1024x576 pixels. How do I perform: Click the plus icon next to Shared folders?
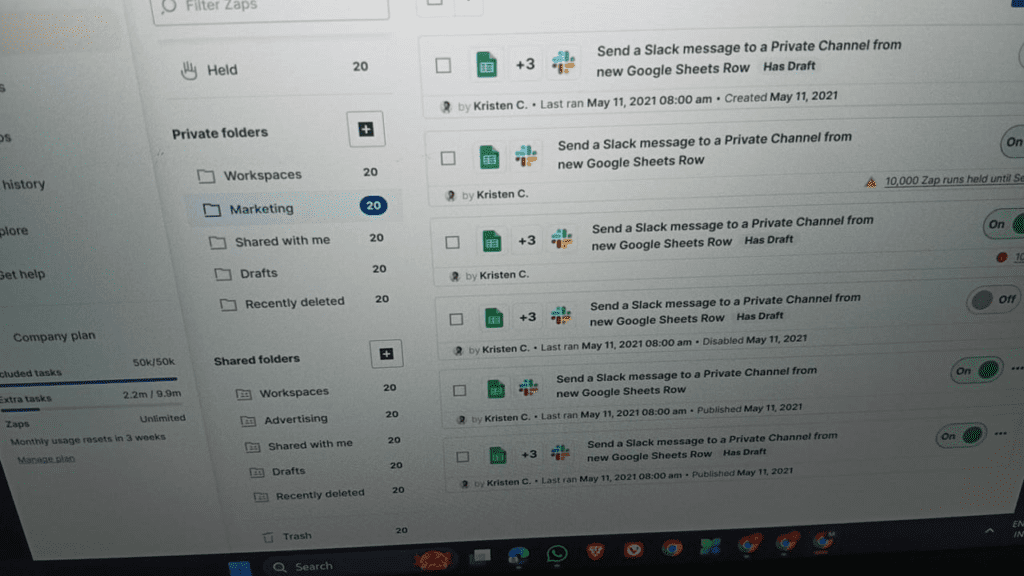[386, 353]
